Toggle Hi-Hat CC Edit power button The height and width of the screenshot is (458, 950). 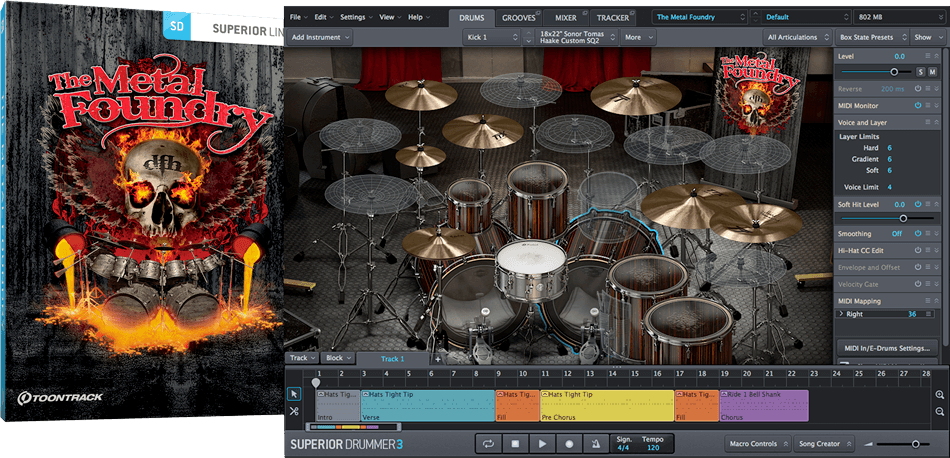click(917, 250)
